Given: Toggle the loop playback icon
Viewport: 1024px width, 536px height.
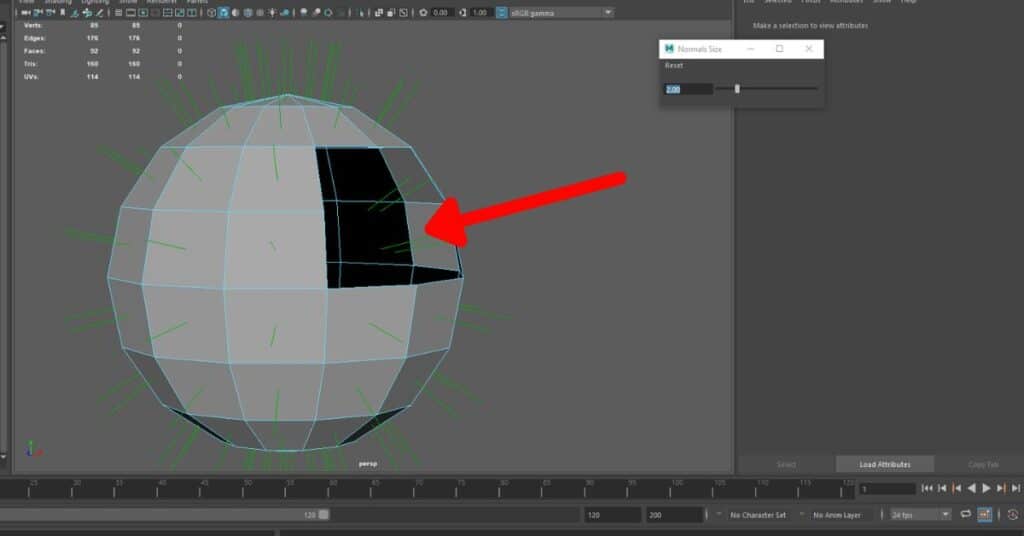Looking at the screenshot, I should click(x=966, y=514).
